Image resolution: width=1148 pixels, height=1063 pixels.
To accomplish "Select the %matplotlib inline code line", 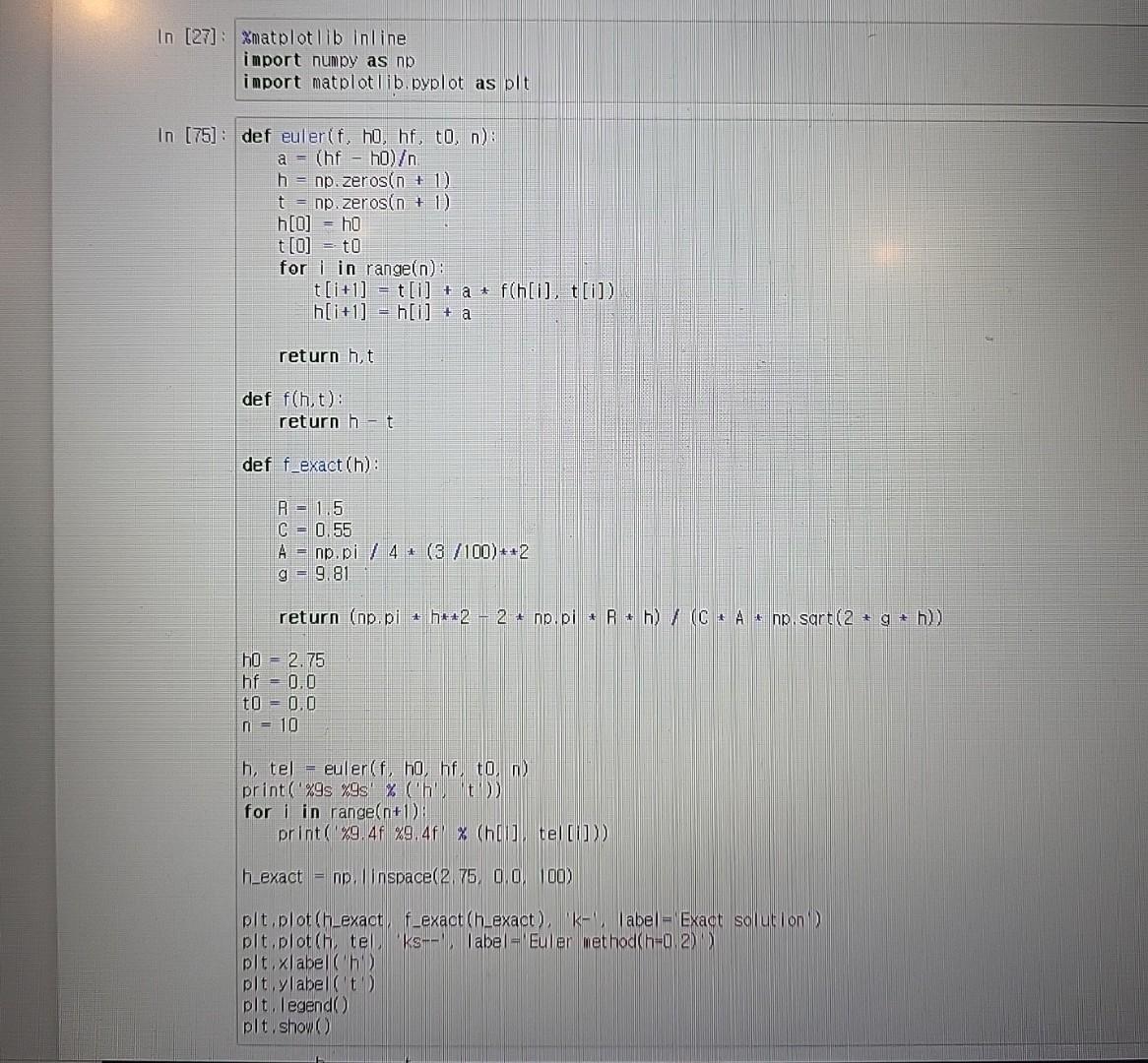I will (315, 37).
